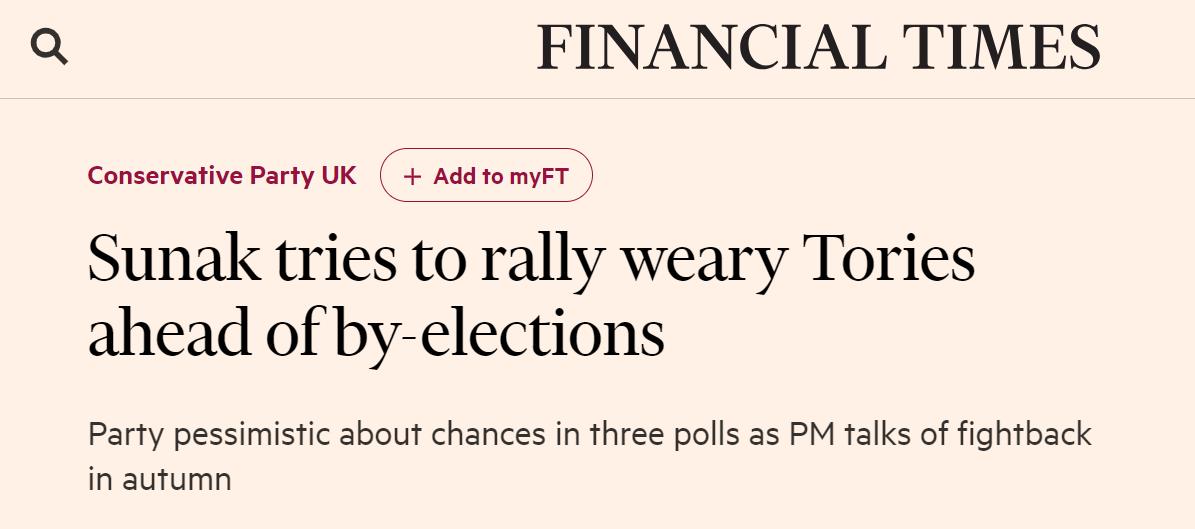Click the Party pessimistic standfirst text
The image size is (1195, 529).
click(x=589, y=435)
